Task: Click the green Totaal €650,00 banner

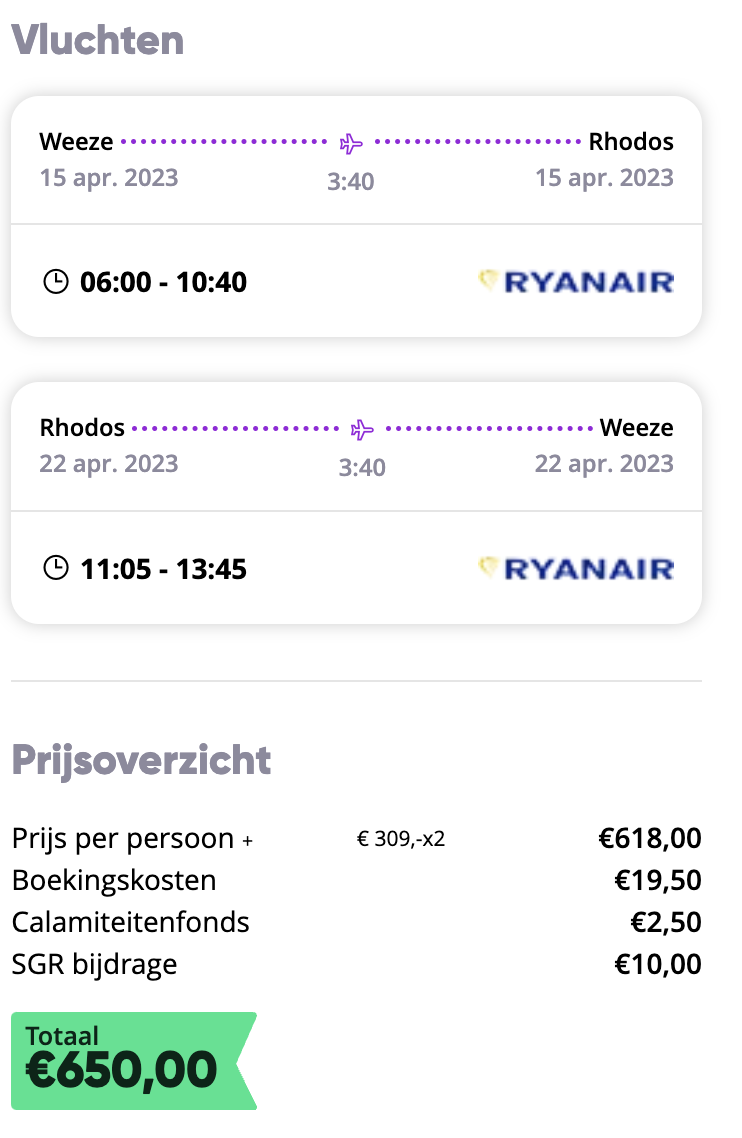Action: coord(134,1060)
